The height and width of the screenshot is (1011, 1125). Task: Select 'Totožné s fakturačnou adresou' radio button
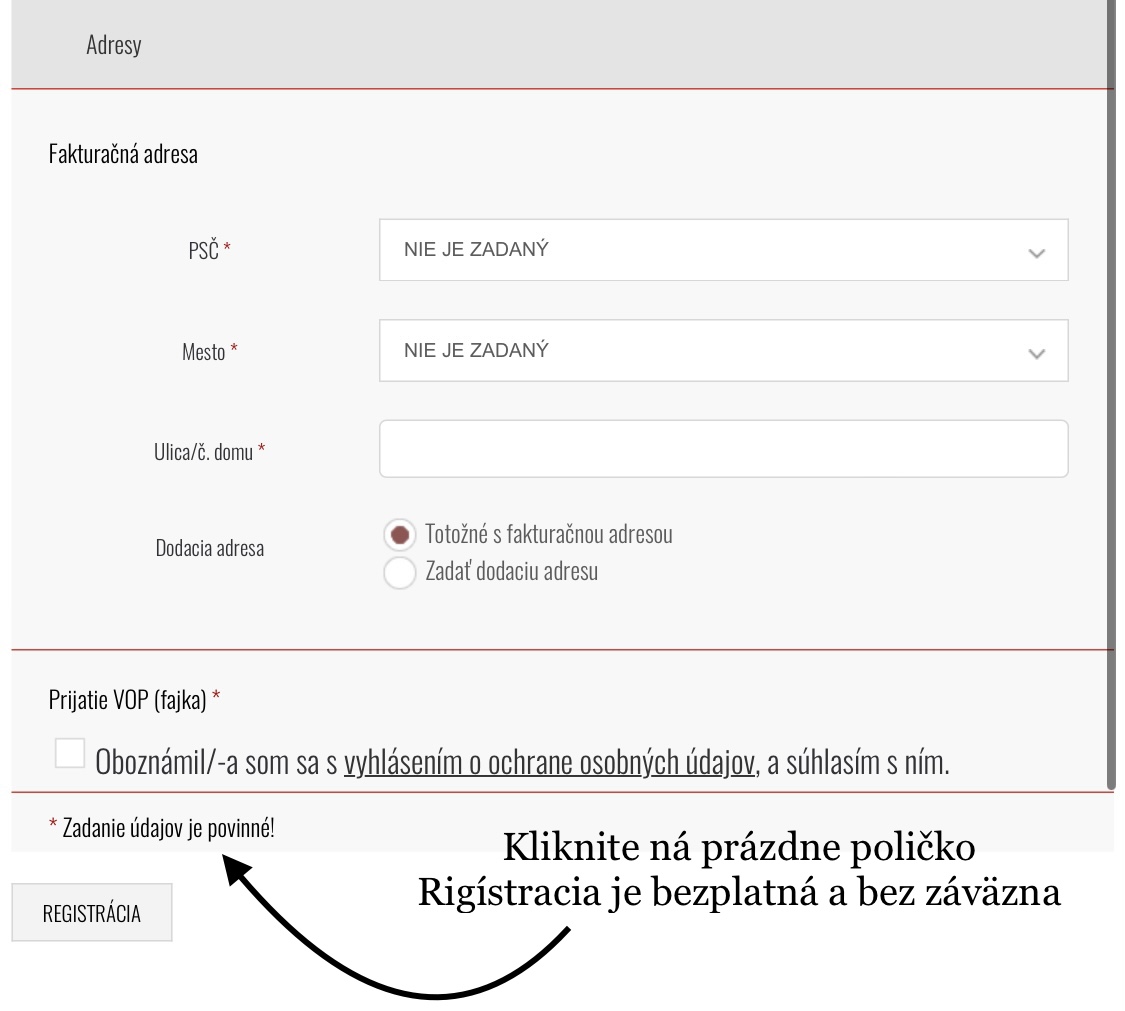pyautogui.click(x=399, y=535)
